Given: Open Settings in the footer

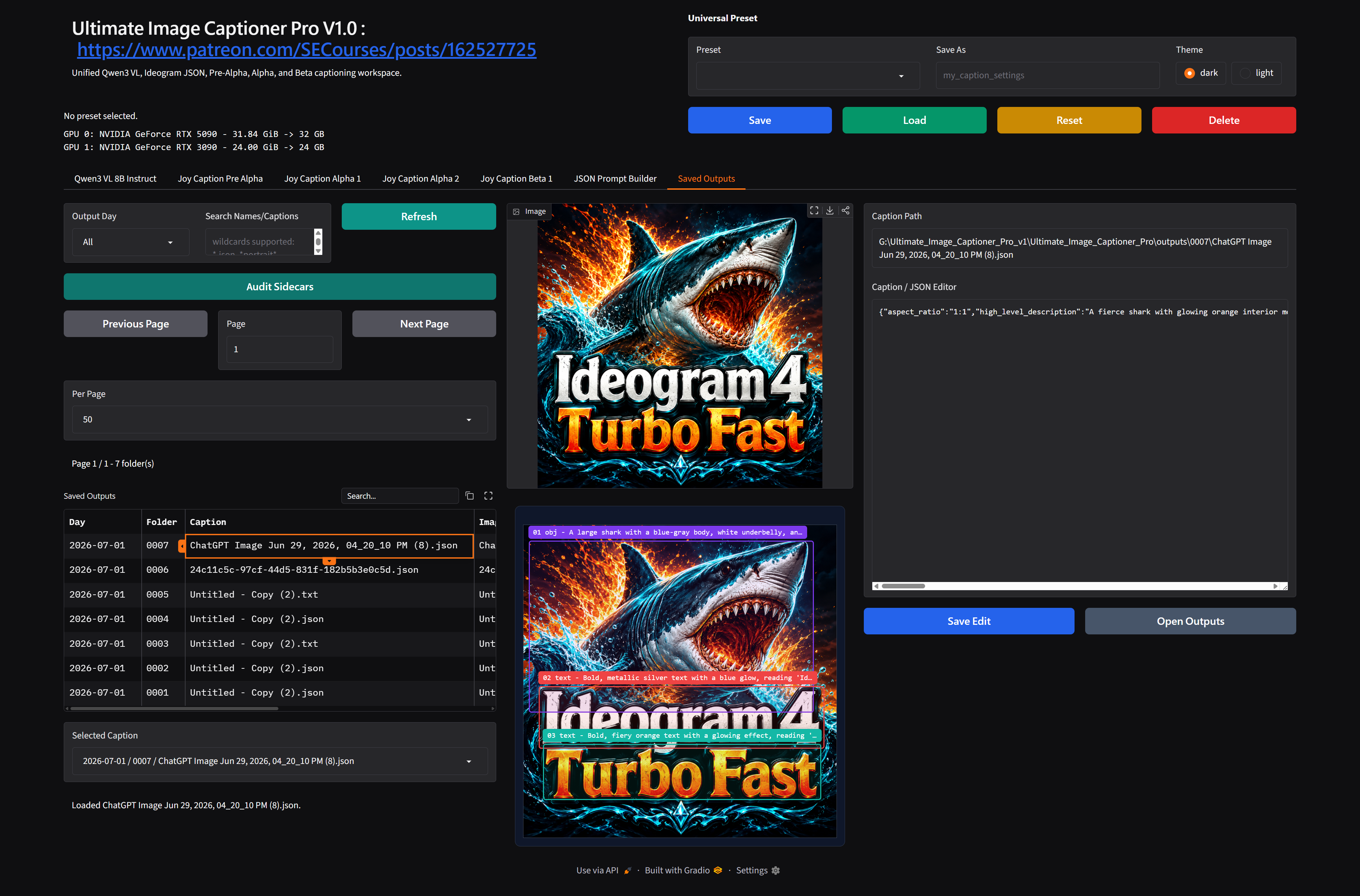Looking at the screenshot, I should click(x=758, y=870).
